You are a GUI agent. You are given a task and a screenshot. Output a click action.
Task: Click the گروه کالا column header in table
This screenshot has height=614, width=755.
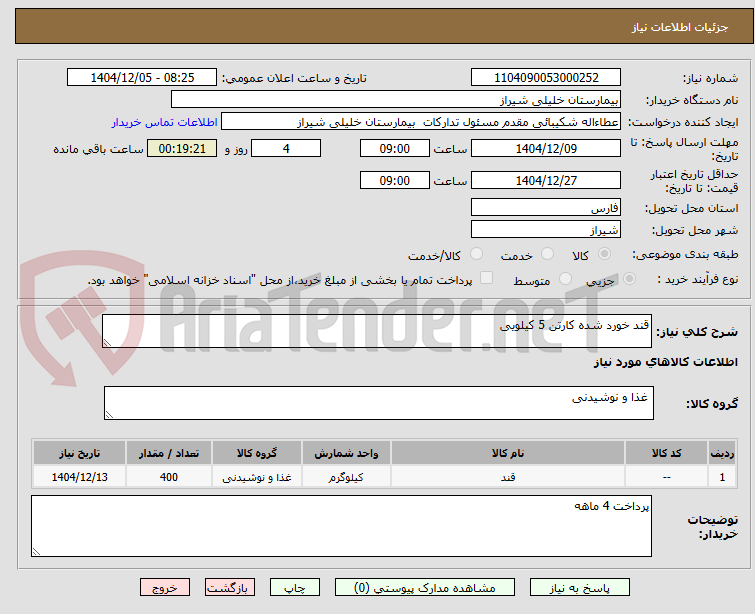coord(257,453)
